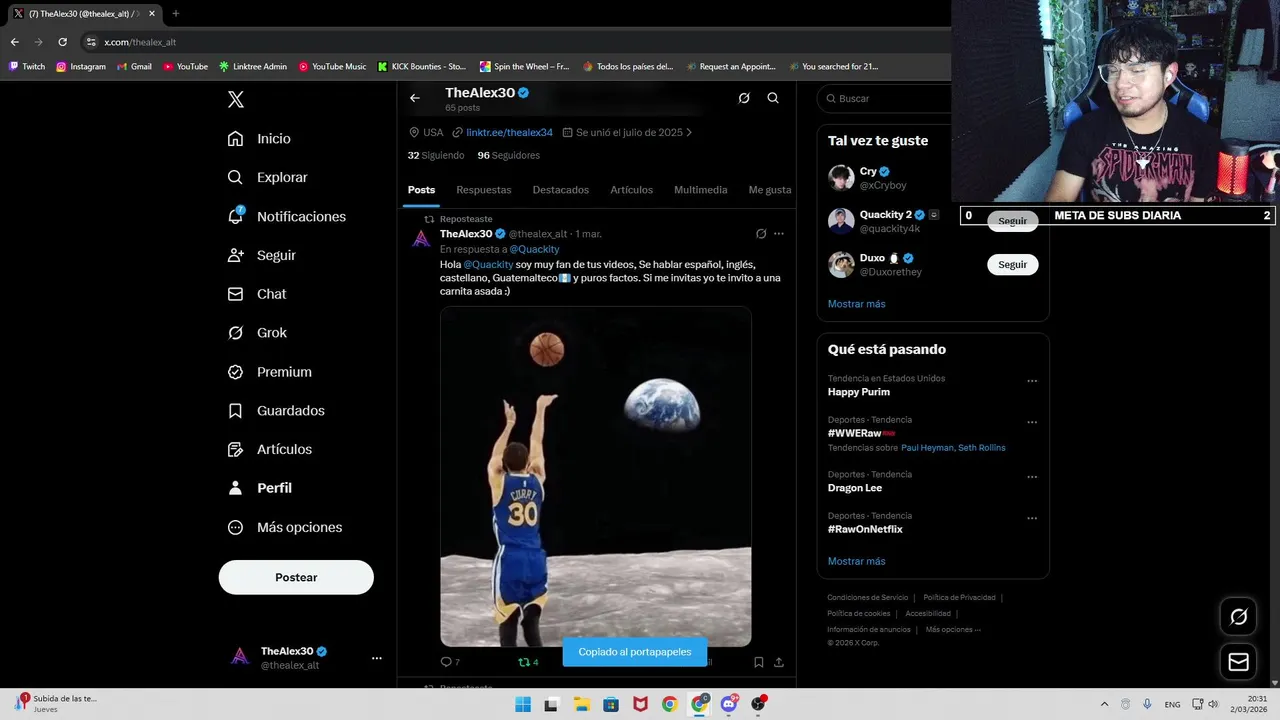1280x720 pixels.
Task: Open the Twitch bookmark
Action: pos(27,67)
